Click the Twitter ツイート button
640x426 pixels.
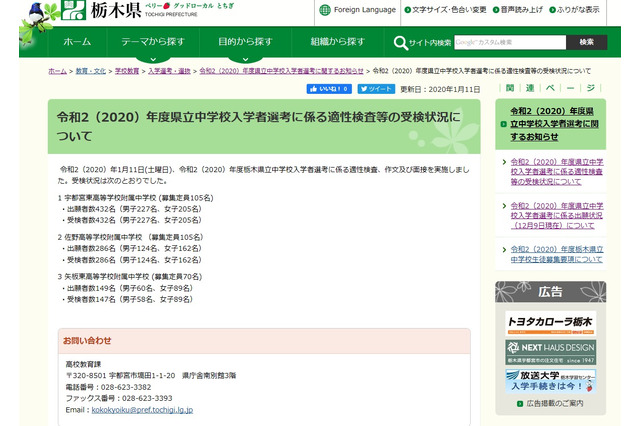[x=376, y=89]
